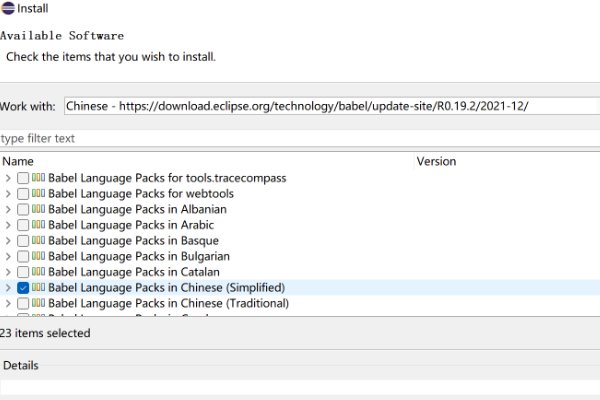Viewport: 600px width, 400px height.
Task: Expand the webtools language packs node
Action: [8, 194]
